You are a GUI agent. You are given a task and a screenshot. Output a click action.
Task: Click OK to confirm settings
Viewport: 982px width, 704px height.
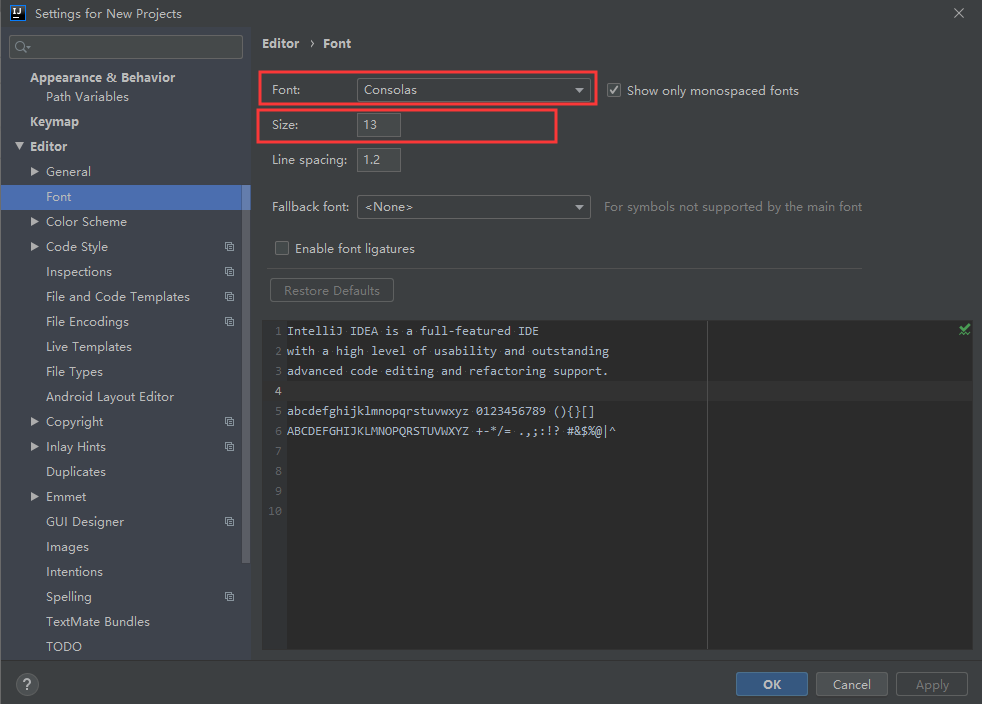(x=772, y=685)
